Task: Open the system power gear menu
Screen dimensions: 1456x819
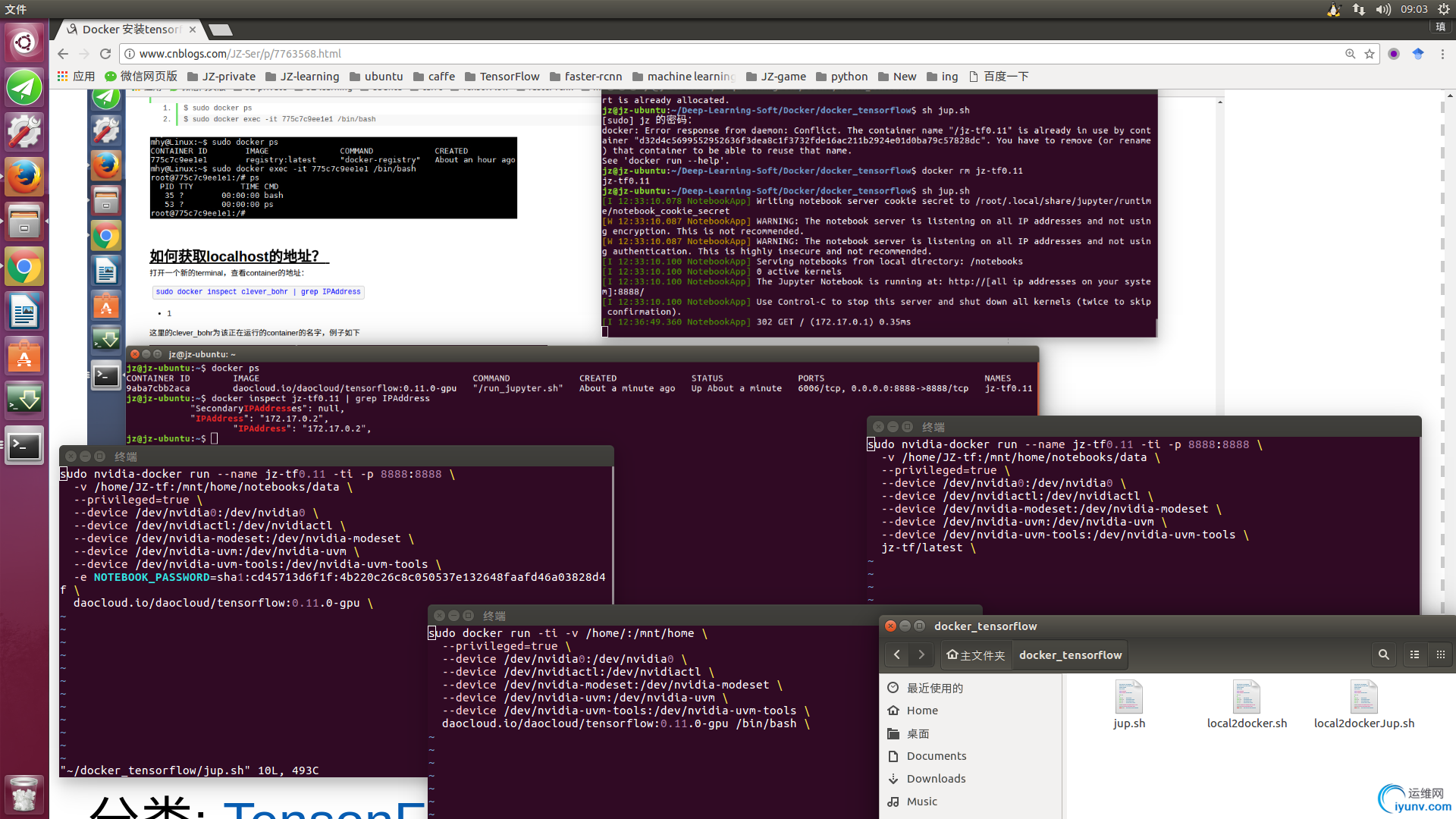Action: click(1444, 9)
